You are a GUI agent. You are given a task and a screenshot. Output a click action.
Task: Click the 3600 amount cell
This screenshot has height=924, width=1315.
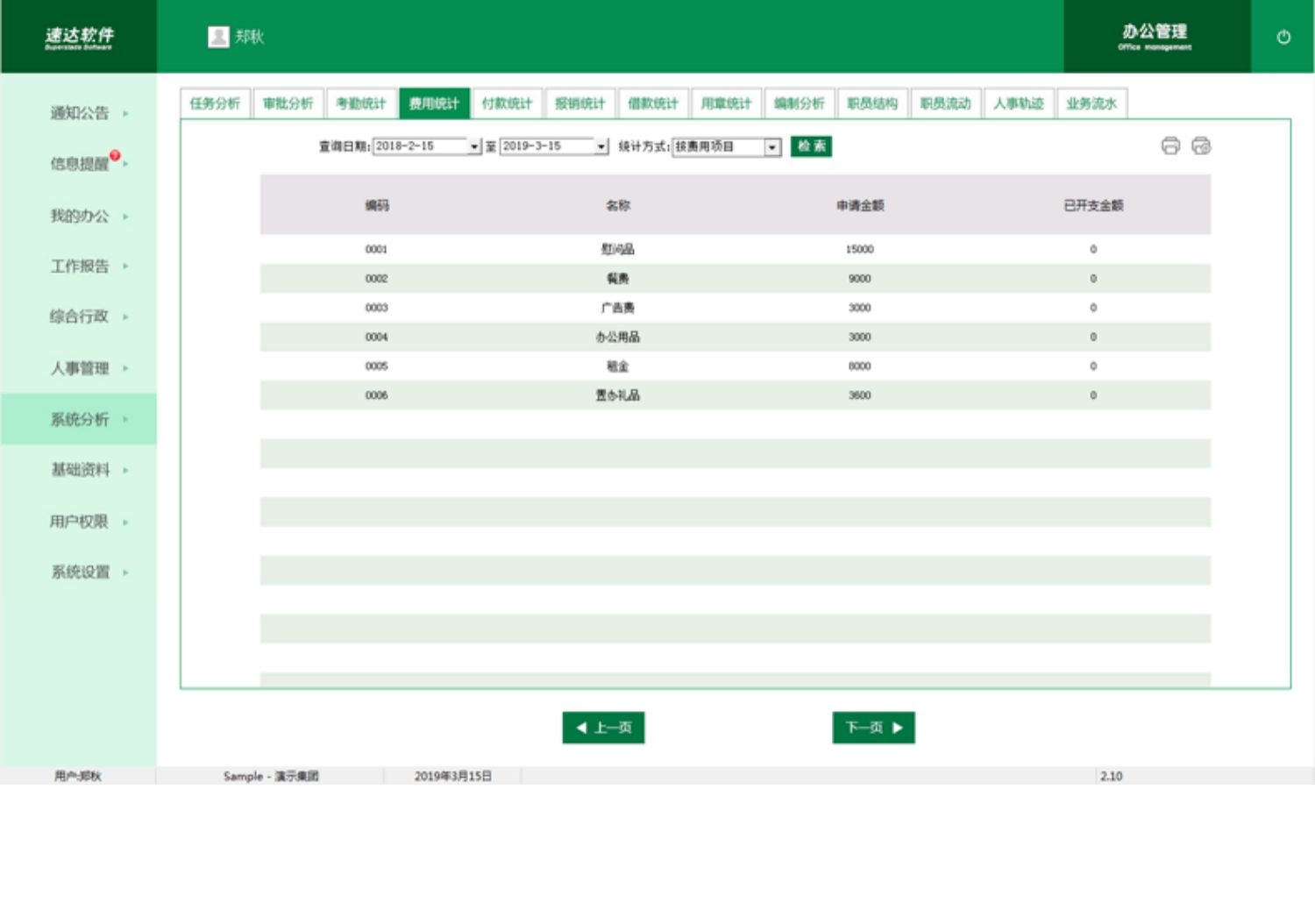[x=860, y=395]
